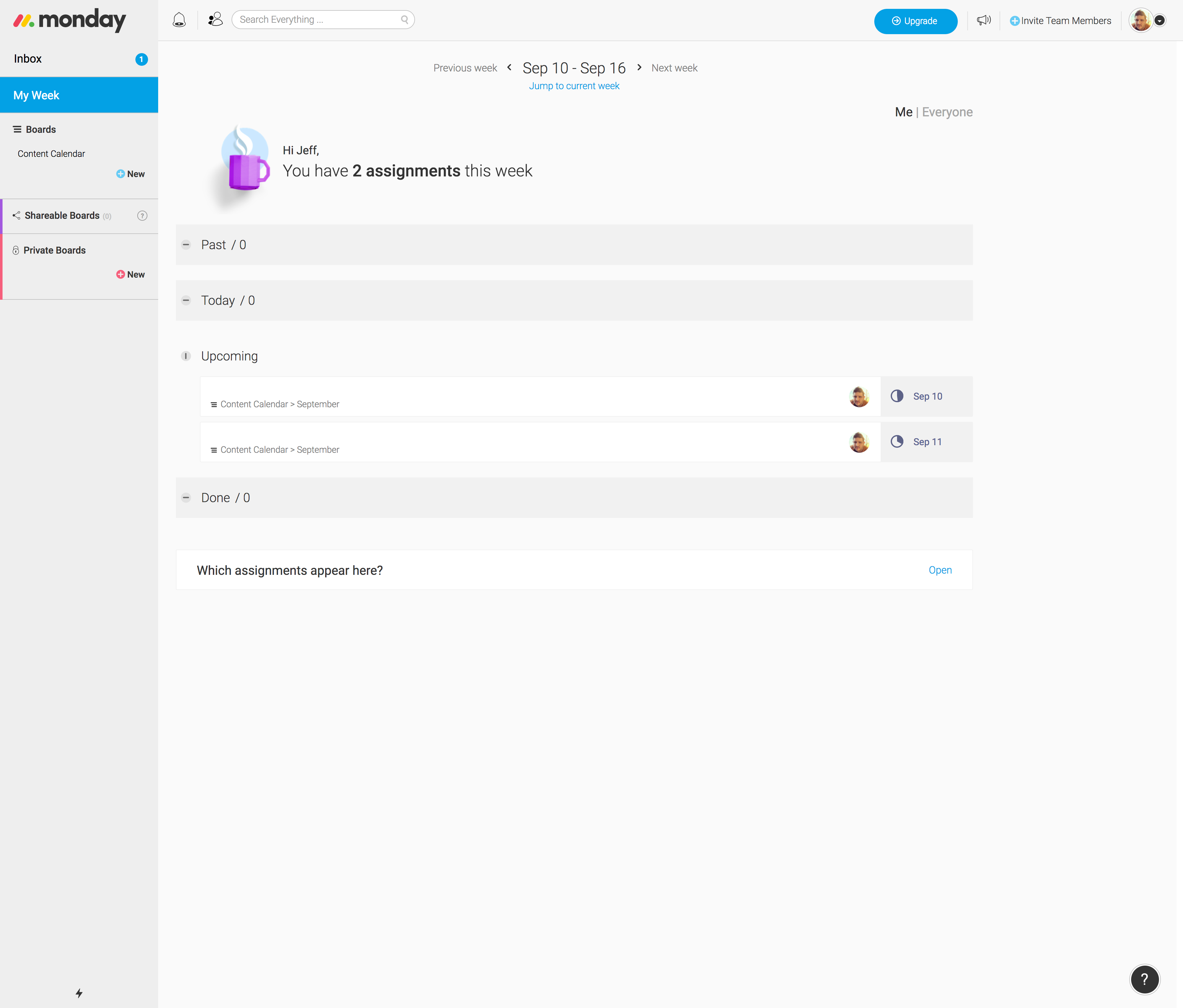The height and width of the screenshot is (1008, 1183).
Task: Open the Inbox tab
Action: coord(28,59)
